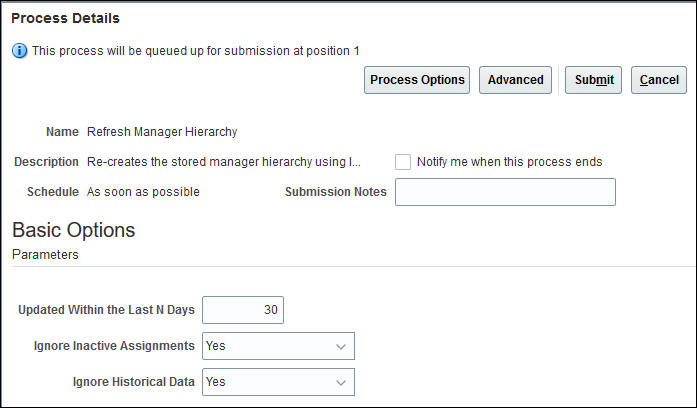Click the 'As soon as possible' schedule value
This screenshot has height=408, width=697.
click(x=143, y=192)
